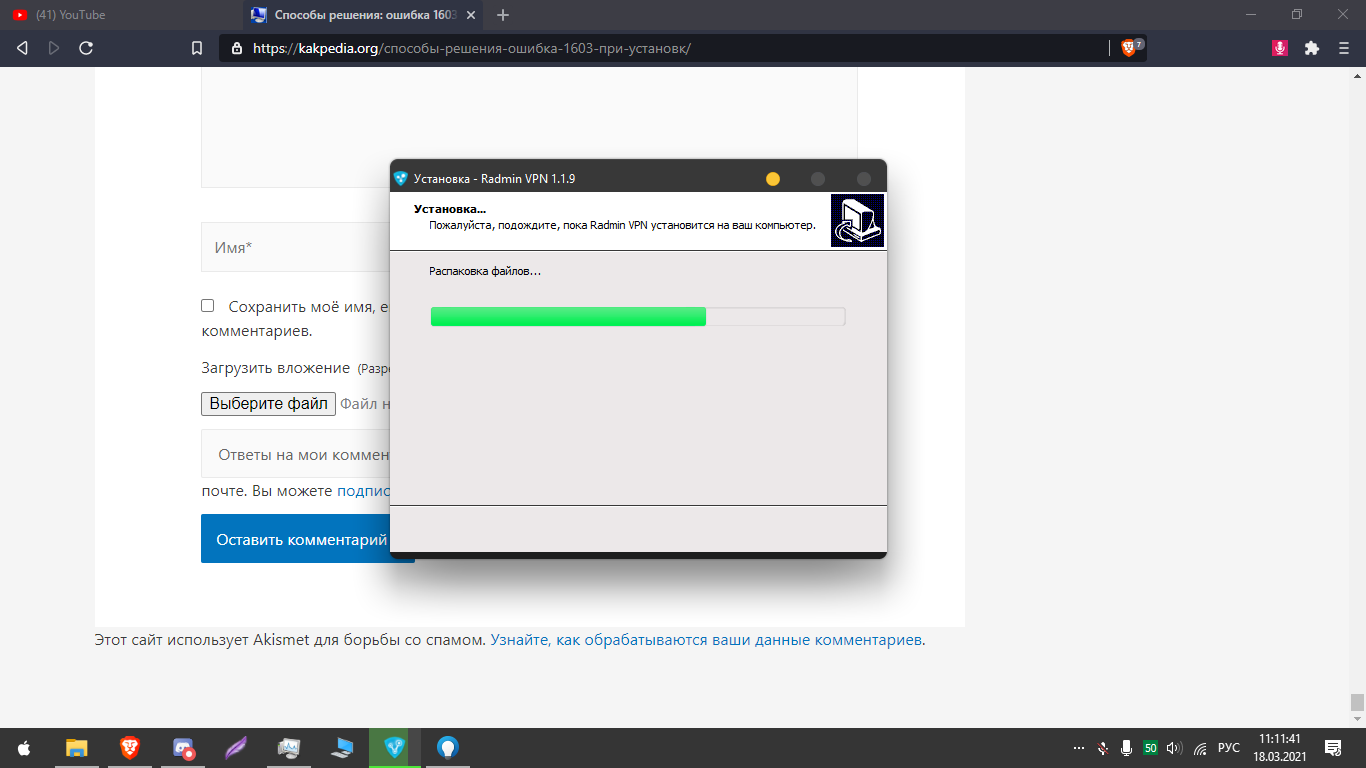1366x768 pixels.
Task: Click the page vertical scrollbar thumb
Action: point(1357,702)
